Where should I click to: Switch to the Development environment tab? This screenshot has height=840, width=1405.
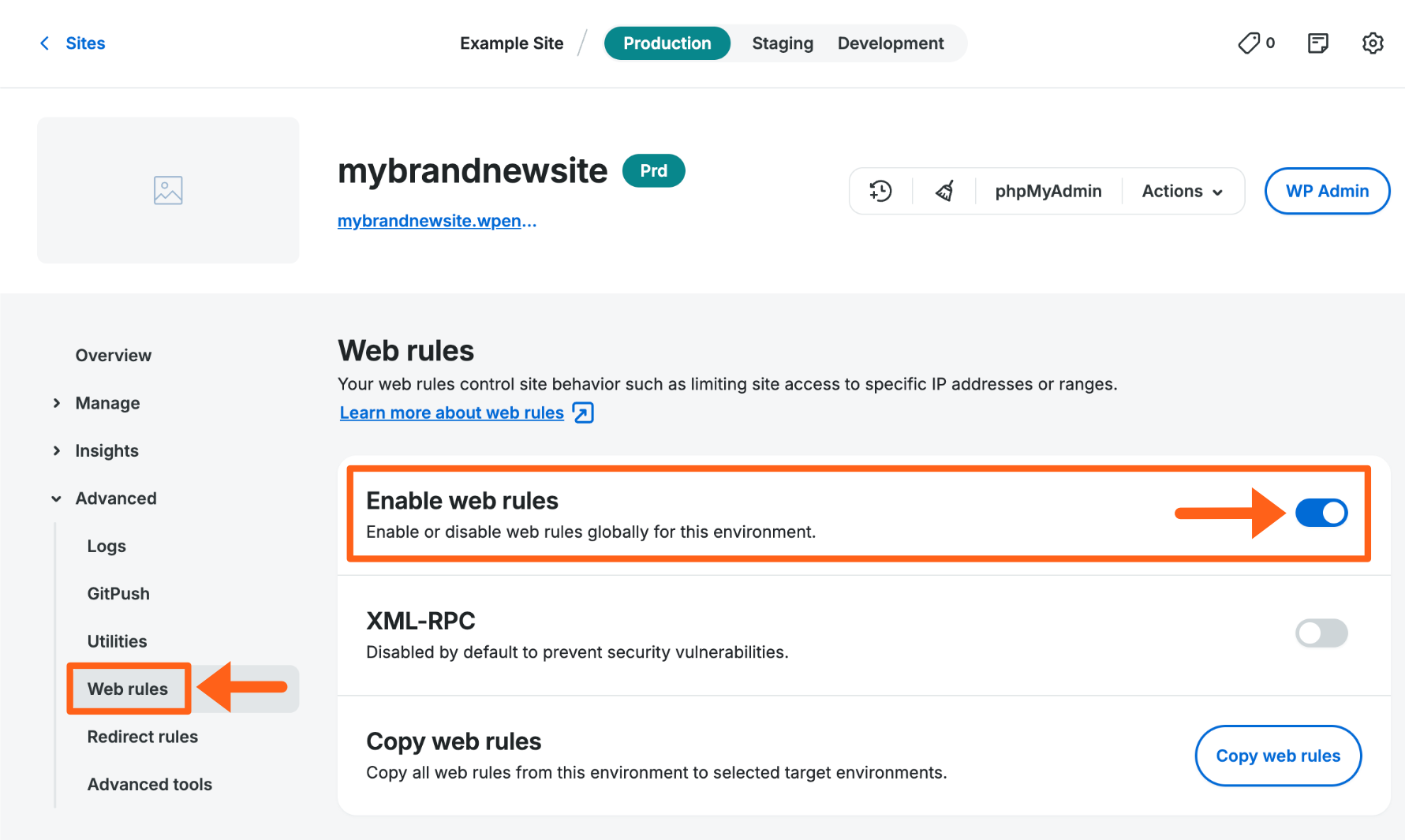pos(890,43)
